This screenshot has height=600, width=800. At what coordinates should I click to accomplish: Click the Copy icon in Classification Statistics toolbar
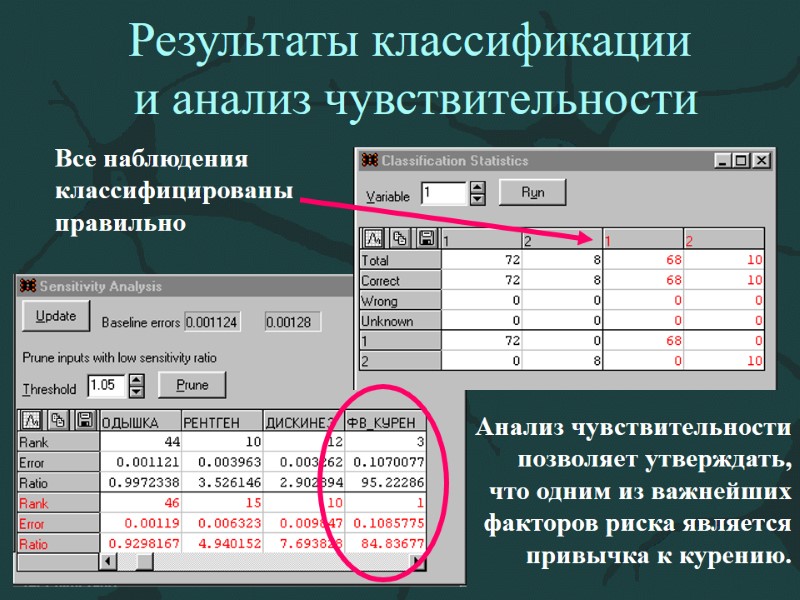[x=401, y=237]
